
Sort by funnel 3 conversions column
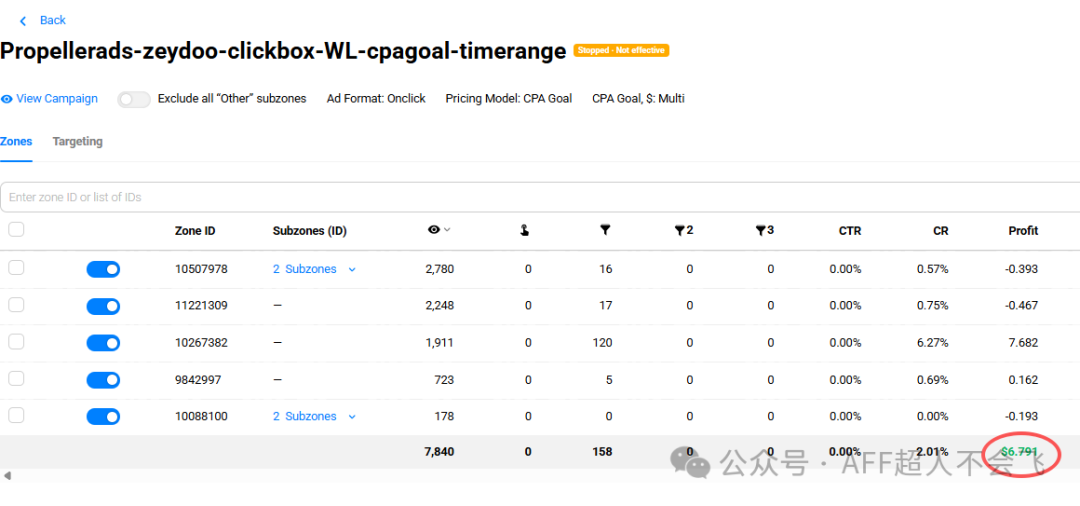click(x=765, y=231)
